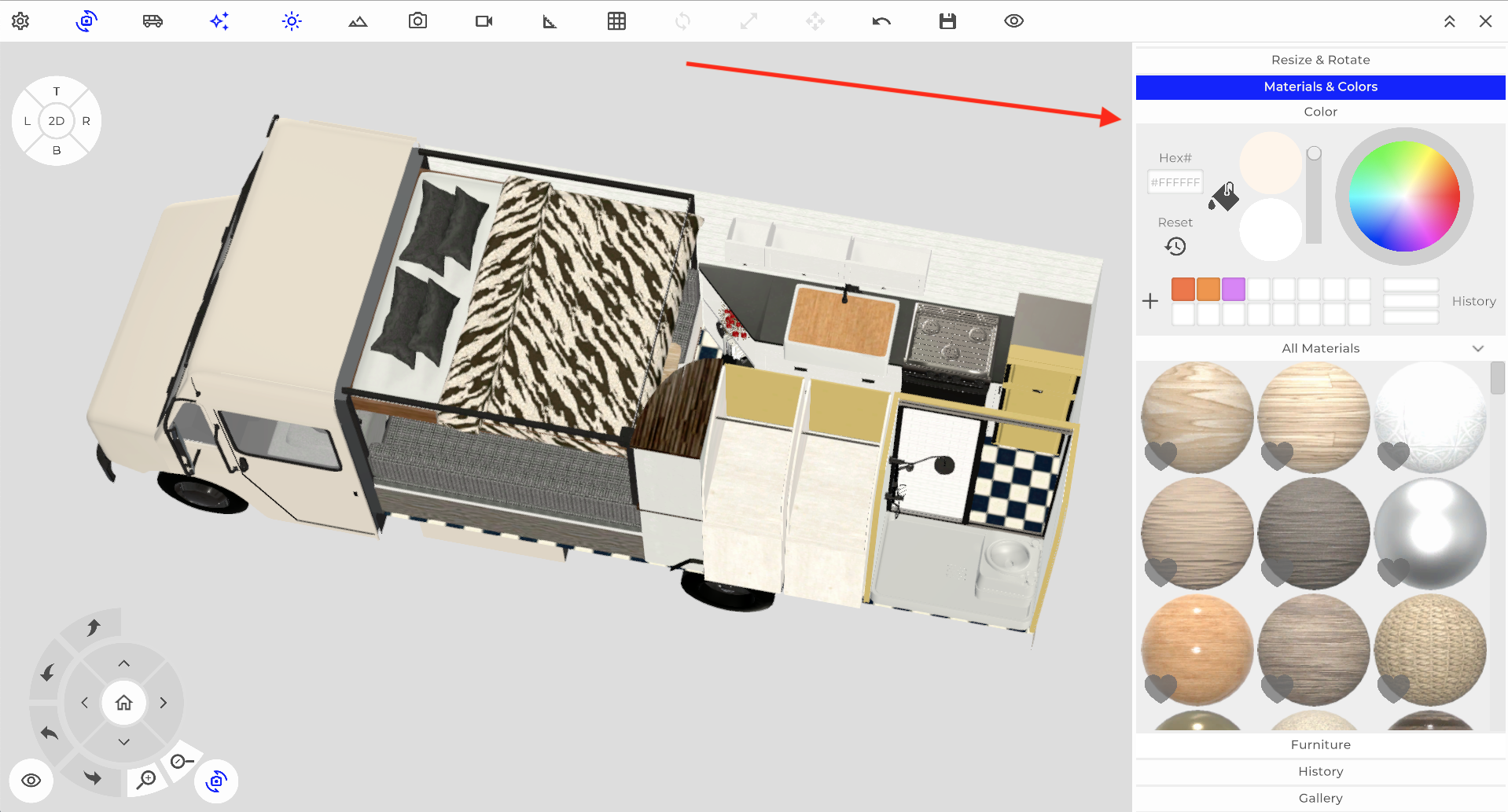Select the Materials & Colors tab
Viewport: 1508px width, 812px height.
pyautogui.click(x=1321, y=86)
